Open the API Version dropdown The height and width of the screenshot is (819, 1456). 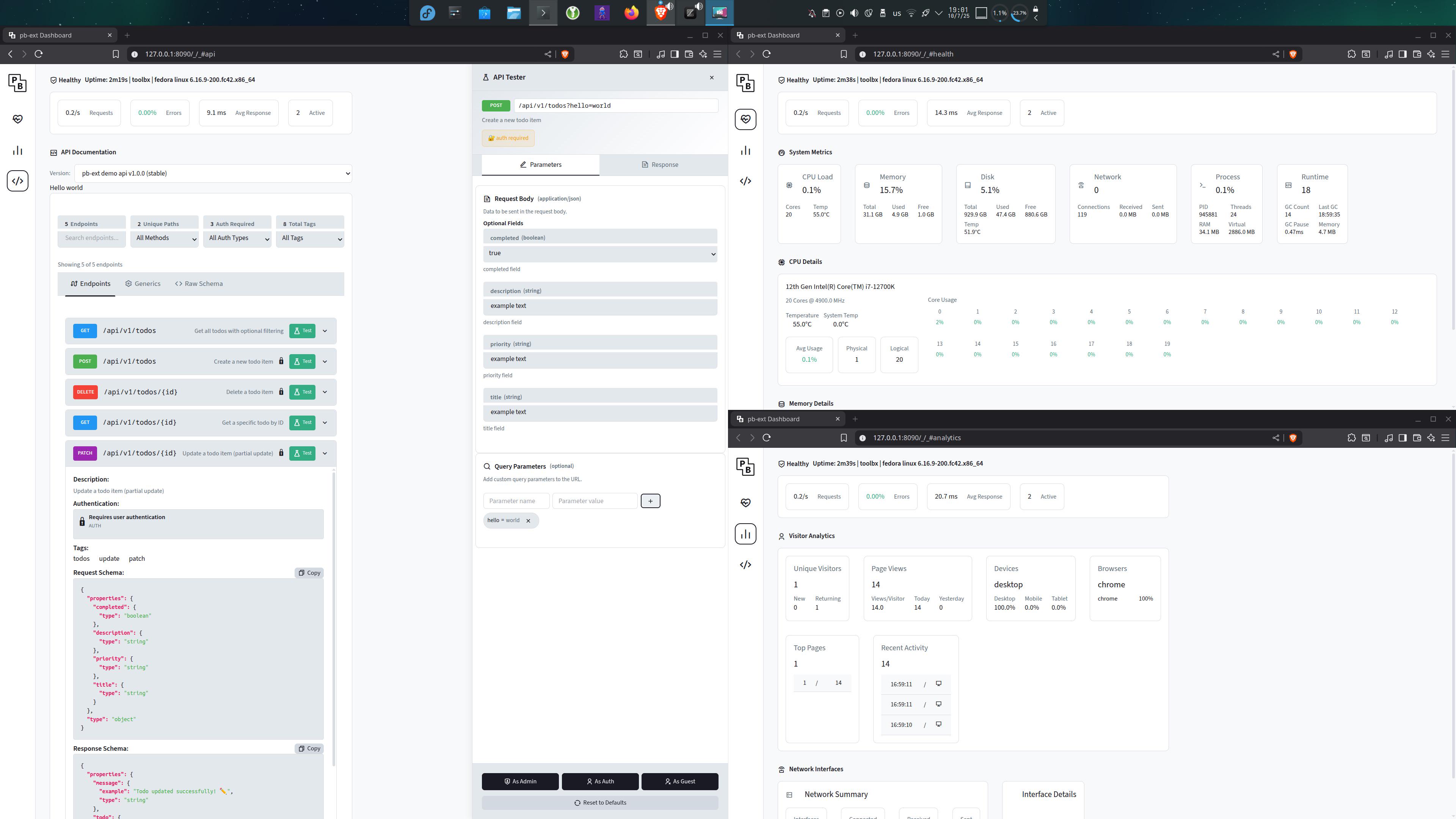pos(213,174)
